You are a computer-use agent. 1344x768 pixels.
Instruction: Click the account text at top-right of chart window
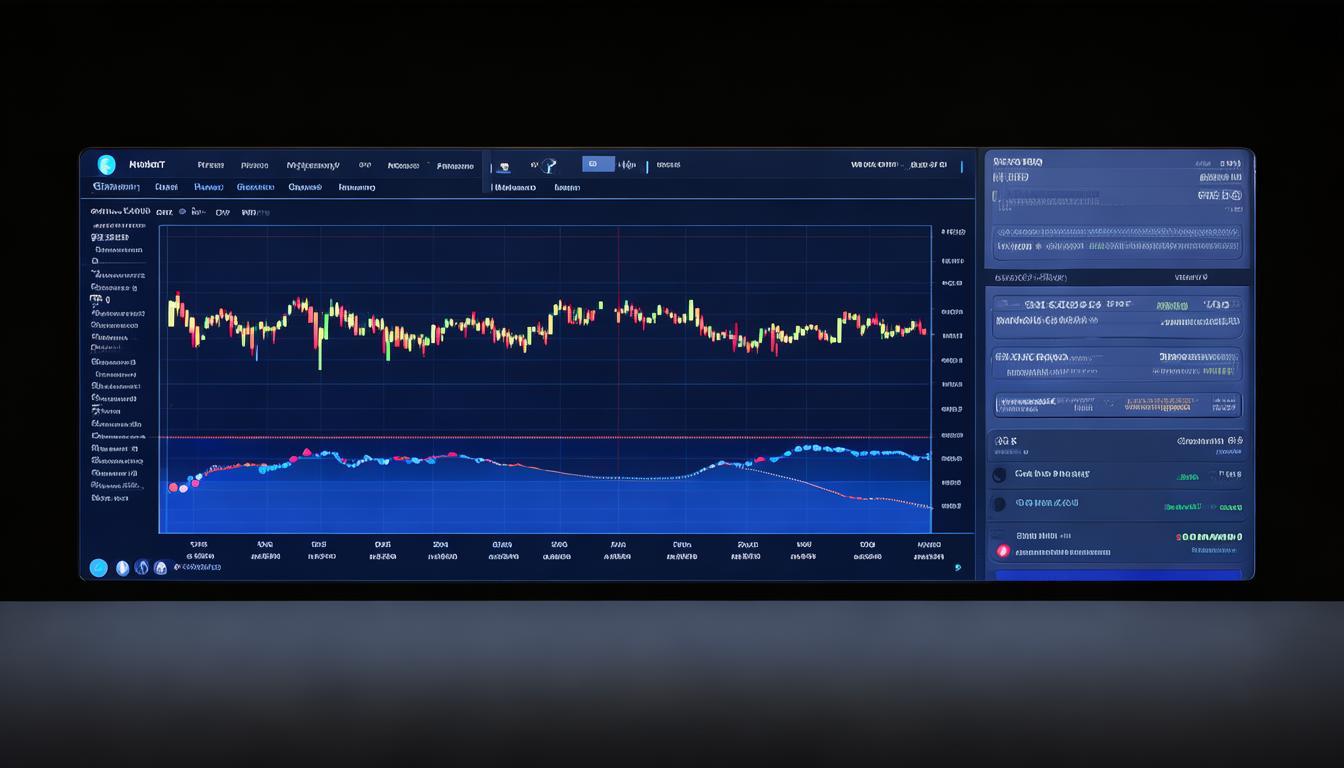(898, 165)
